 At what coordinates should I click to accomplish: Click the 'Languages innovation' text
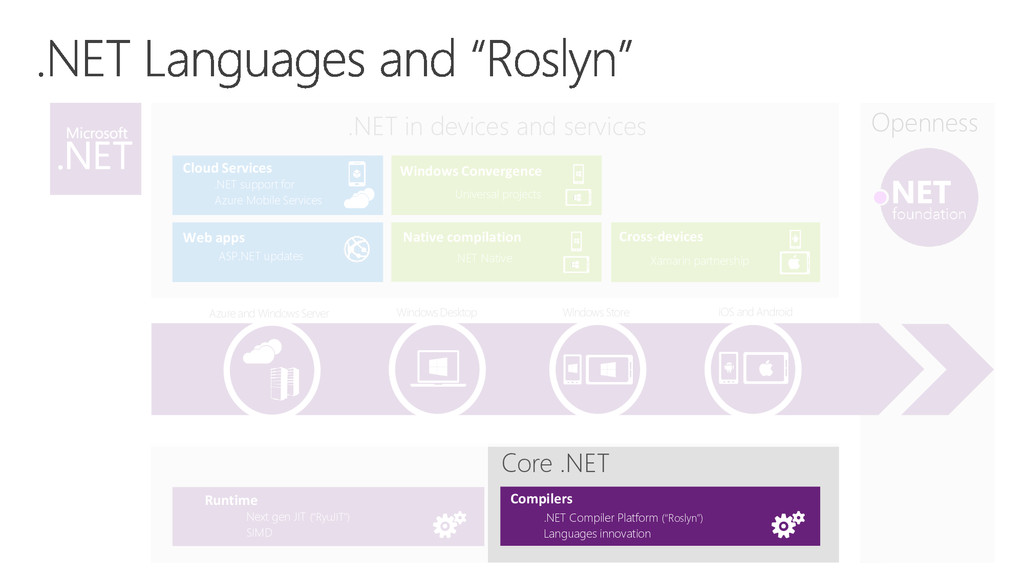pos(597,534)
